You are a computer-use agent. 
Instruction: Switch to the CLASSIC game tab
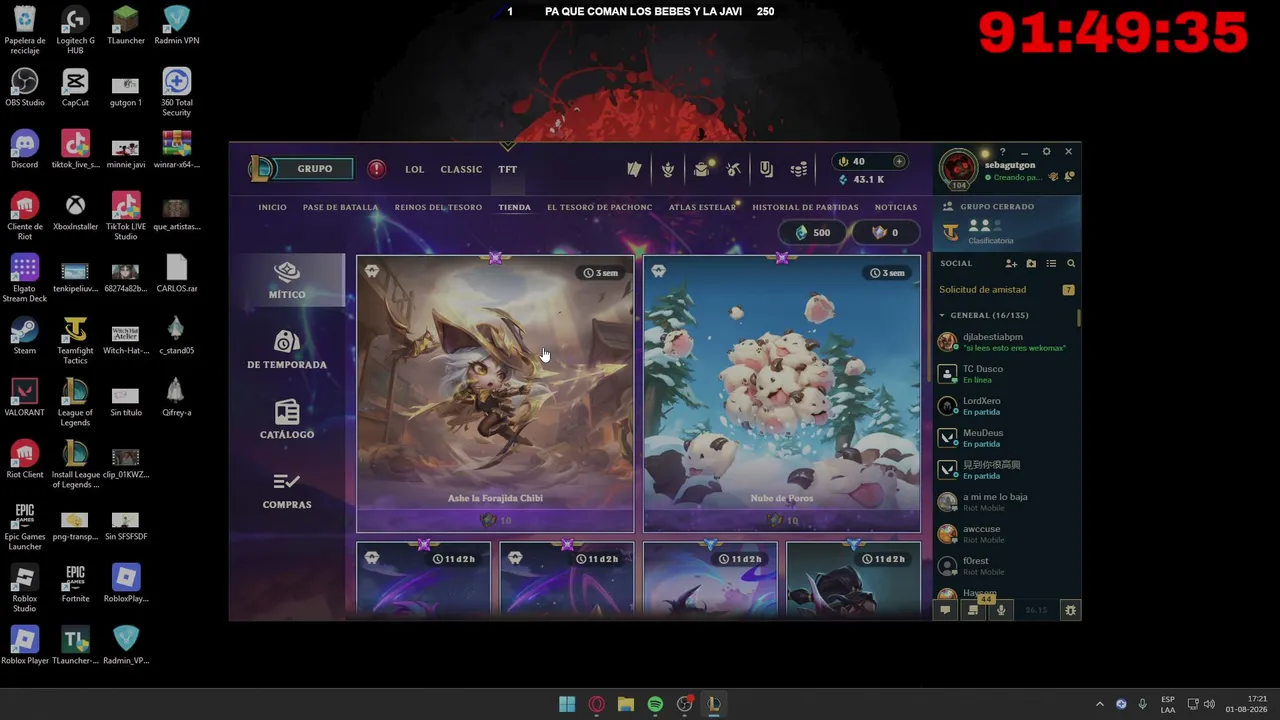pyautogui.click(x=461, y=169)
